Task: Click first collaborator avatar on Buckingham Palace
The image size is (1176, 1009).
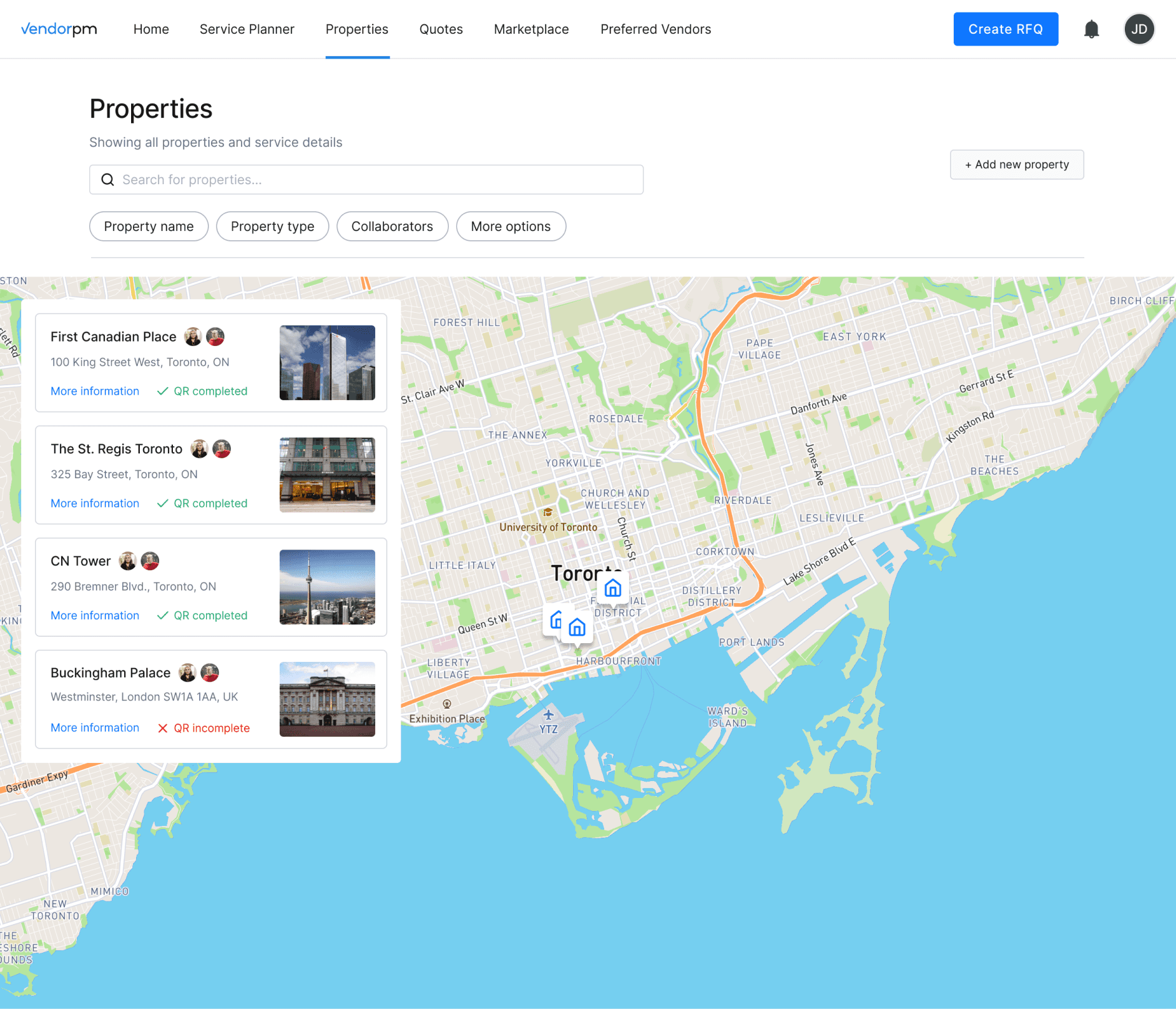Action: pyautogui.click(x=187, y=672)
